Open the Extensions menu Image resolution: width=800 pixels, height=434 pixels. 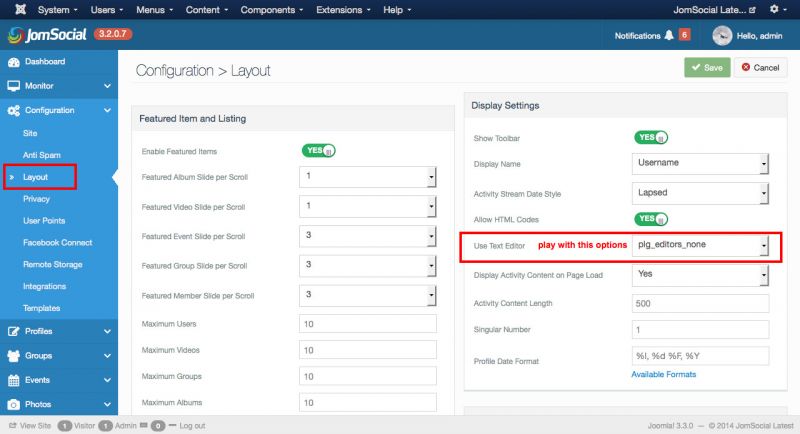point(343,10)
